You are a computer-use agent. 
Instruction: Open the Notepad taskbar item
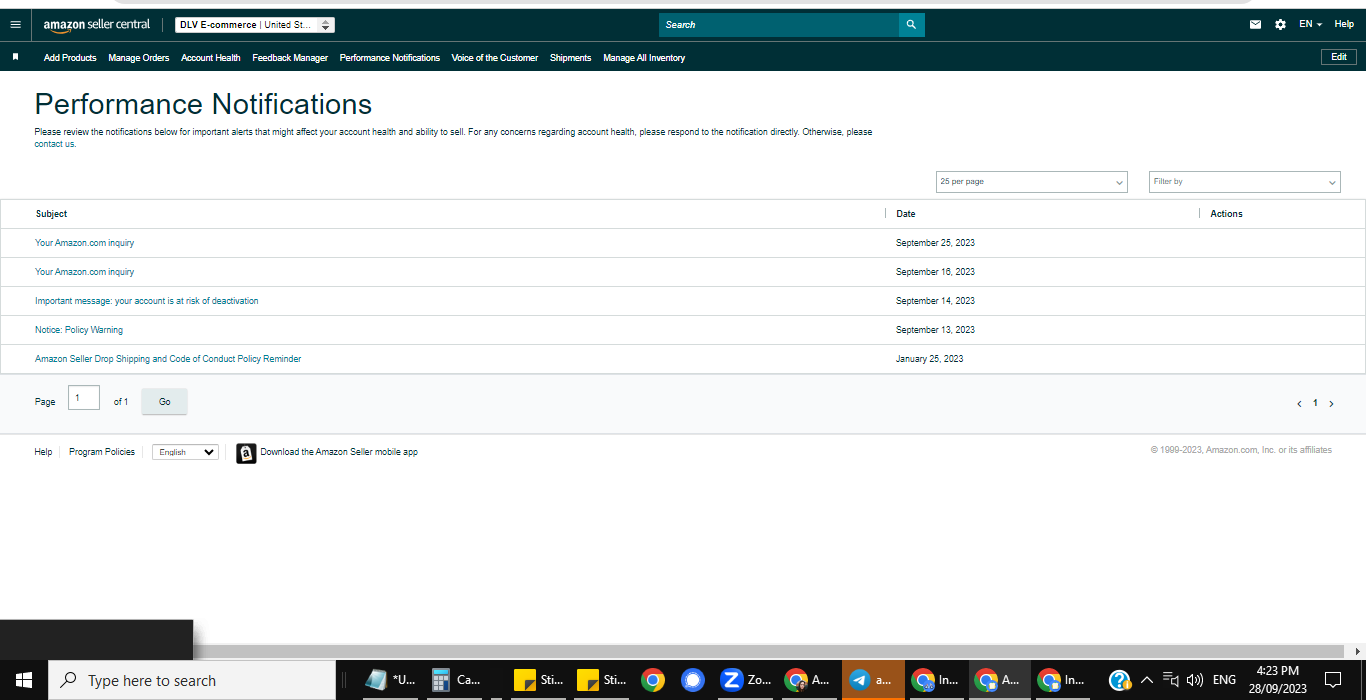[x=390, y=680]
